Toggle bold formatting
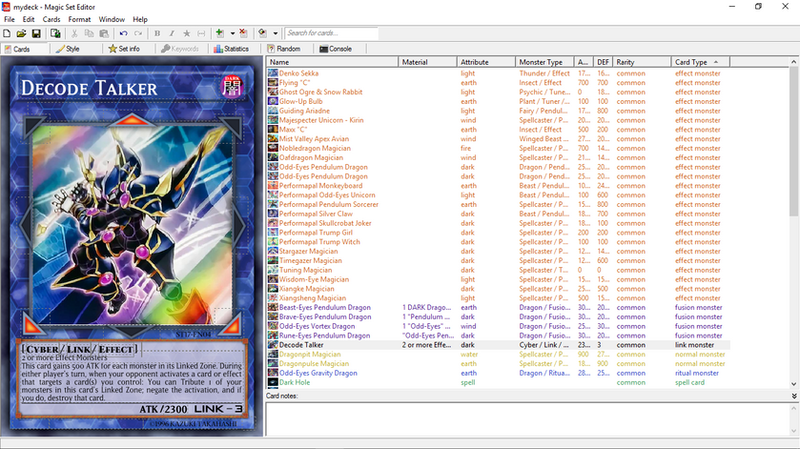The width and height of the screenshot is (800, 449). [157, 34]
